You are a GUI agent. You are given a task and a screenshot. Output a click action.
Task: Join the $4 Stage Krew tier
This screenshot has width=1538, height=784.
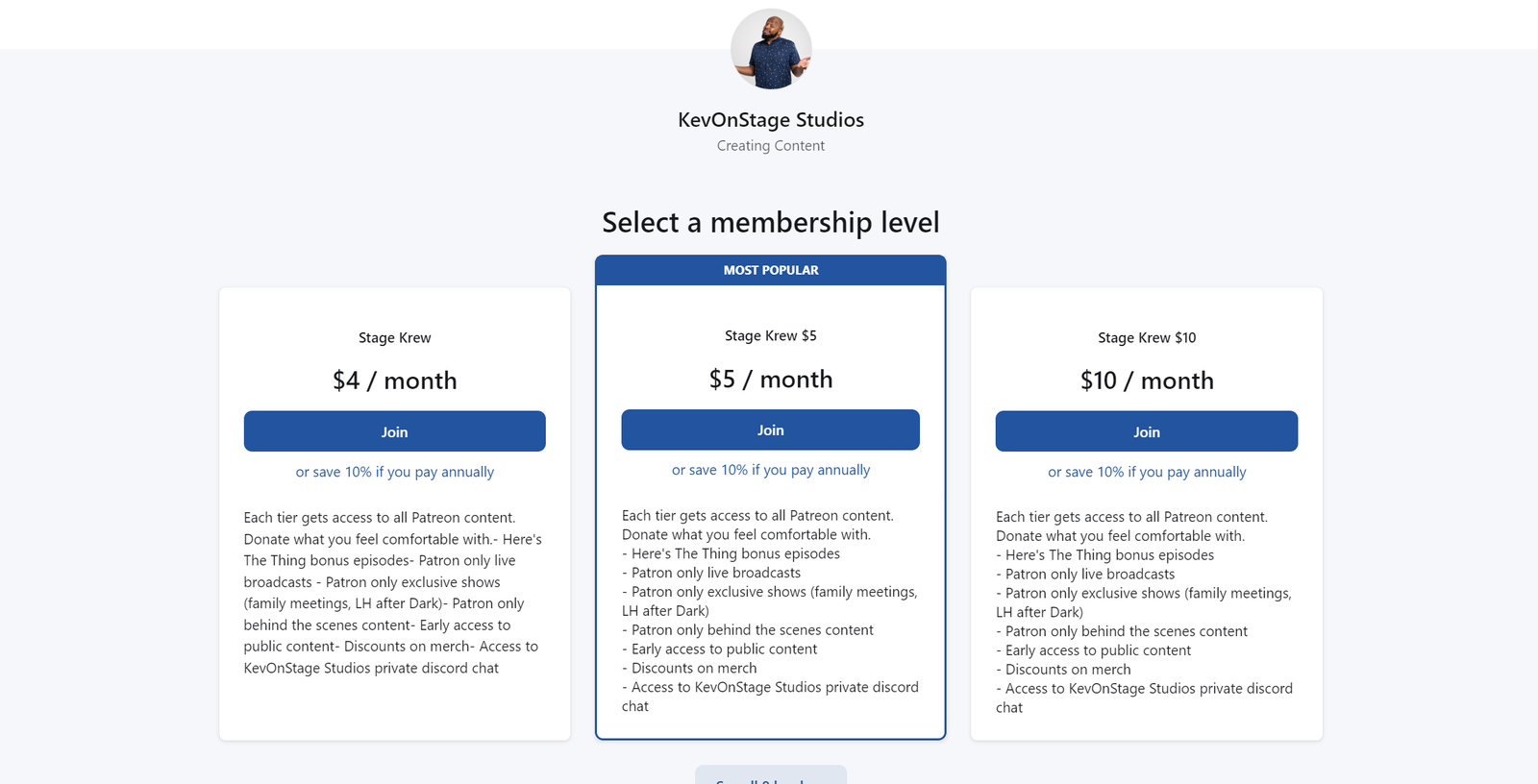(x=394, y=431)
